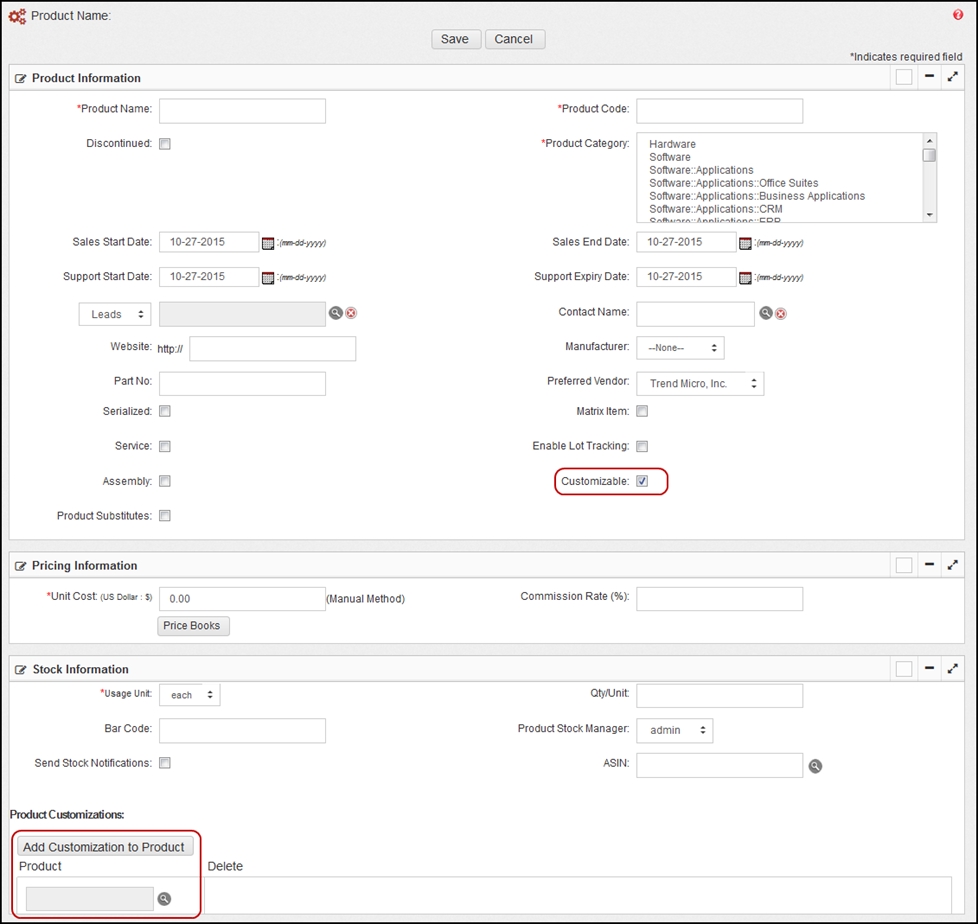Click search icon next to Contact Name

(x=766, y=313)
